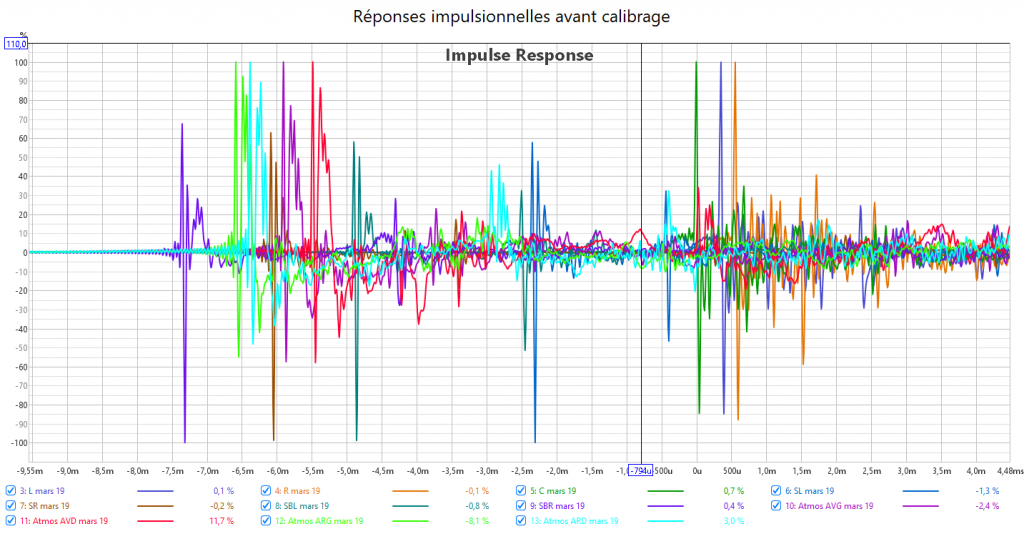Hide the '8: SBL mars 19' measurement
This screenshot has height=544, width=1024.
(266, 506)
